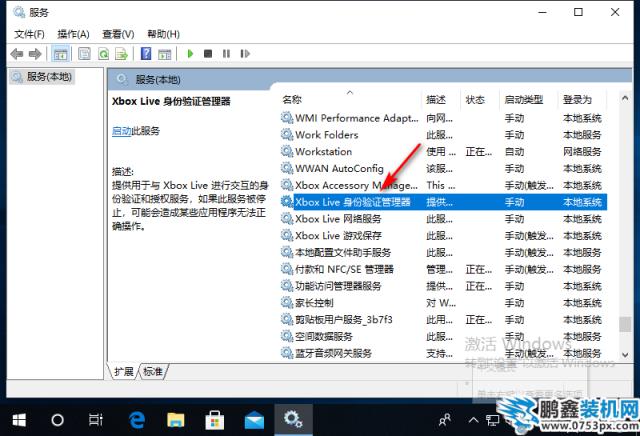The width and height of the screenshot is (640, 436).
Task: Select Xbox Live 身份验证管理器 service row
Action: tap(444, 202)
